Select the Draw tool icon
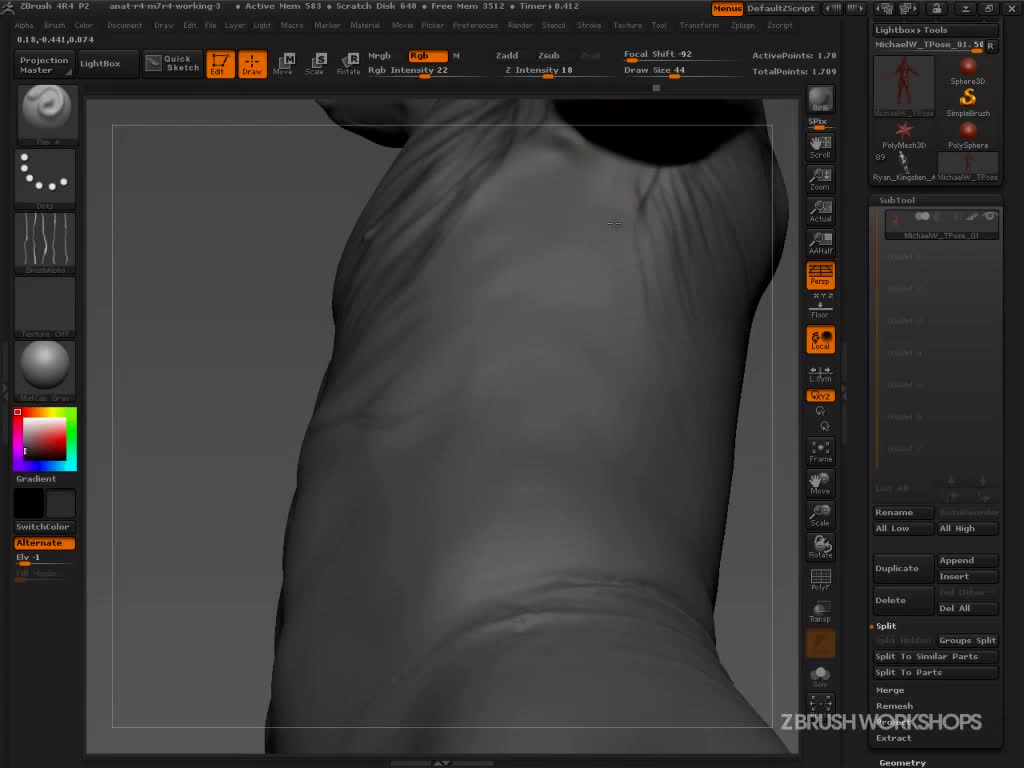Image resolution: width=1024 pixels, height=768 pixels. [252, 64]
